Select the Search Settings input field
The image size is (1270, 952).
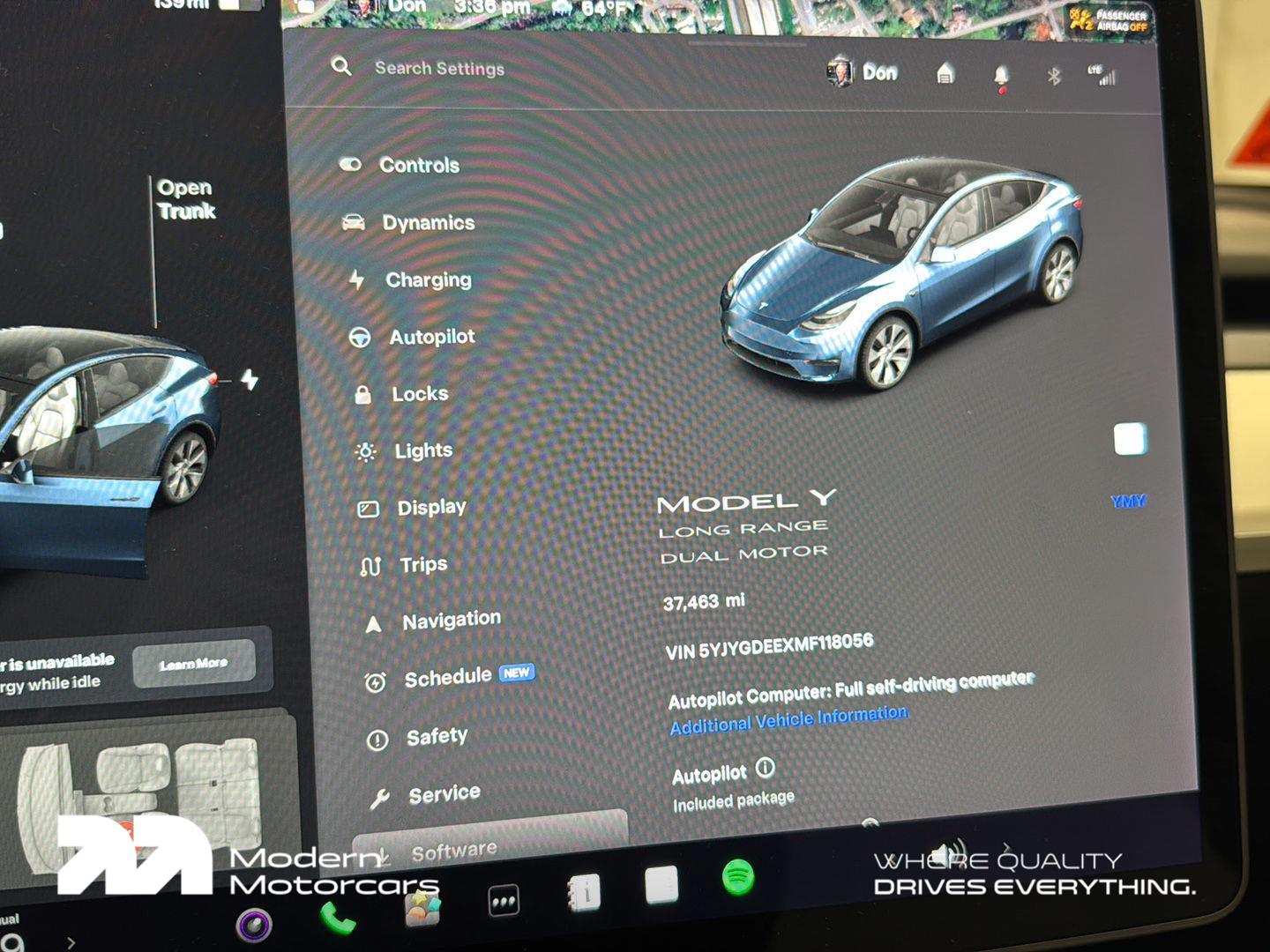click(438, 68)
